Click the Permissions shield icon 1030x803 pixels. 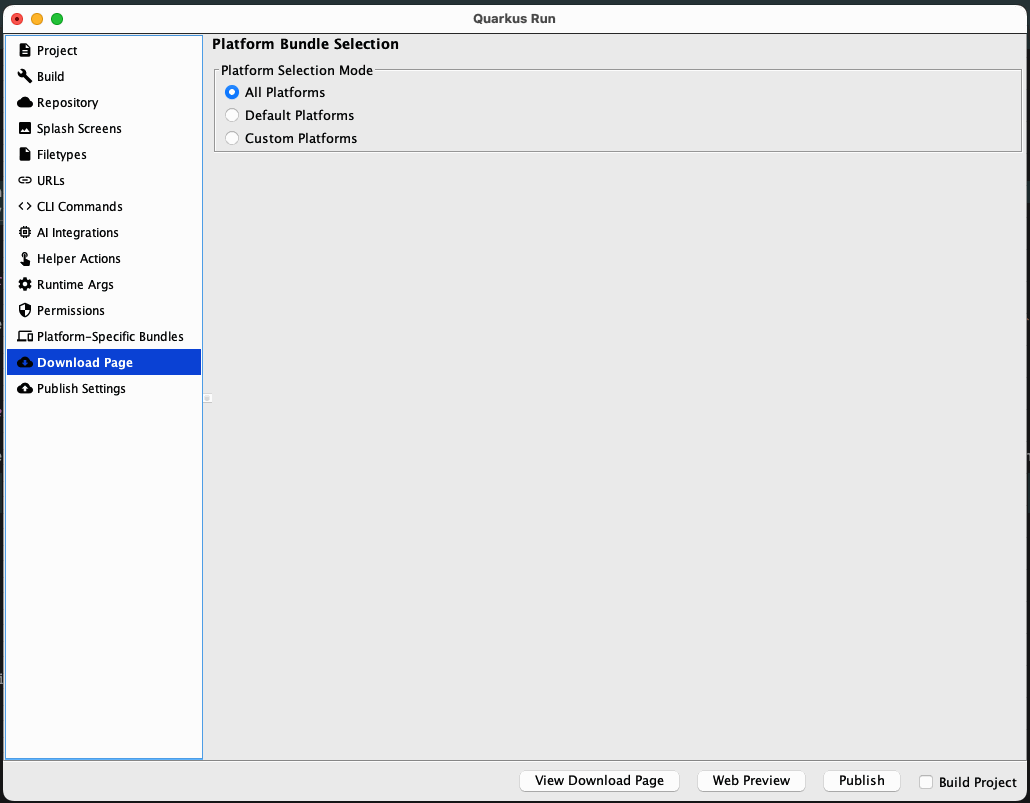point(25,310)
